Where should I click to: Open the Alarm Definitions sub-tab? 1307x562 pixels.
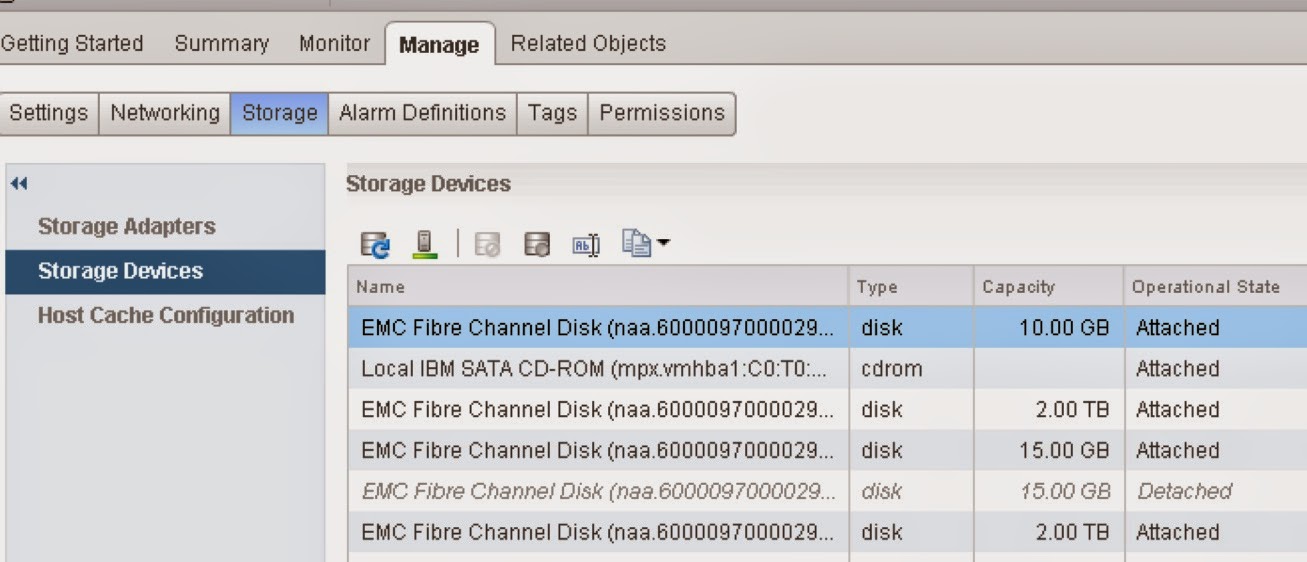point(422,113)
